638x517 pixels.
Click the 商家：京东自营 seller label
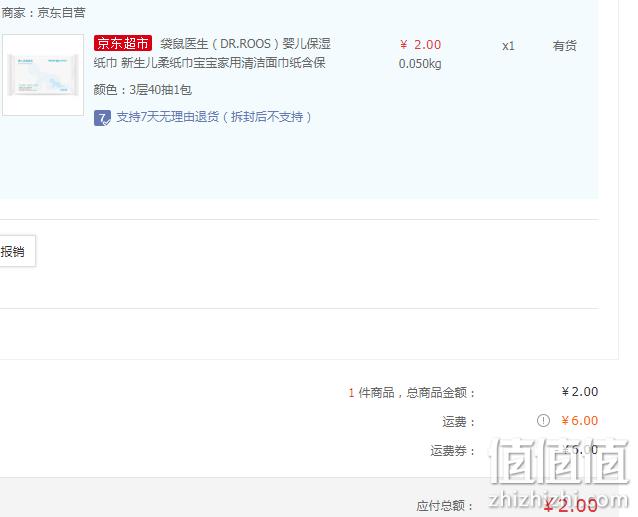[x=43, y=13]
